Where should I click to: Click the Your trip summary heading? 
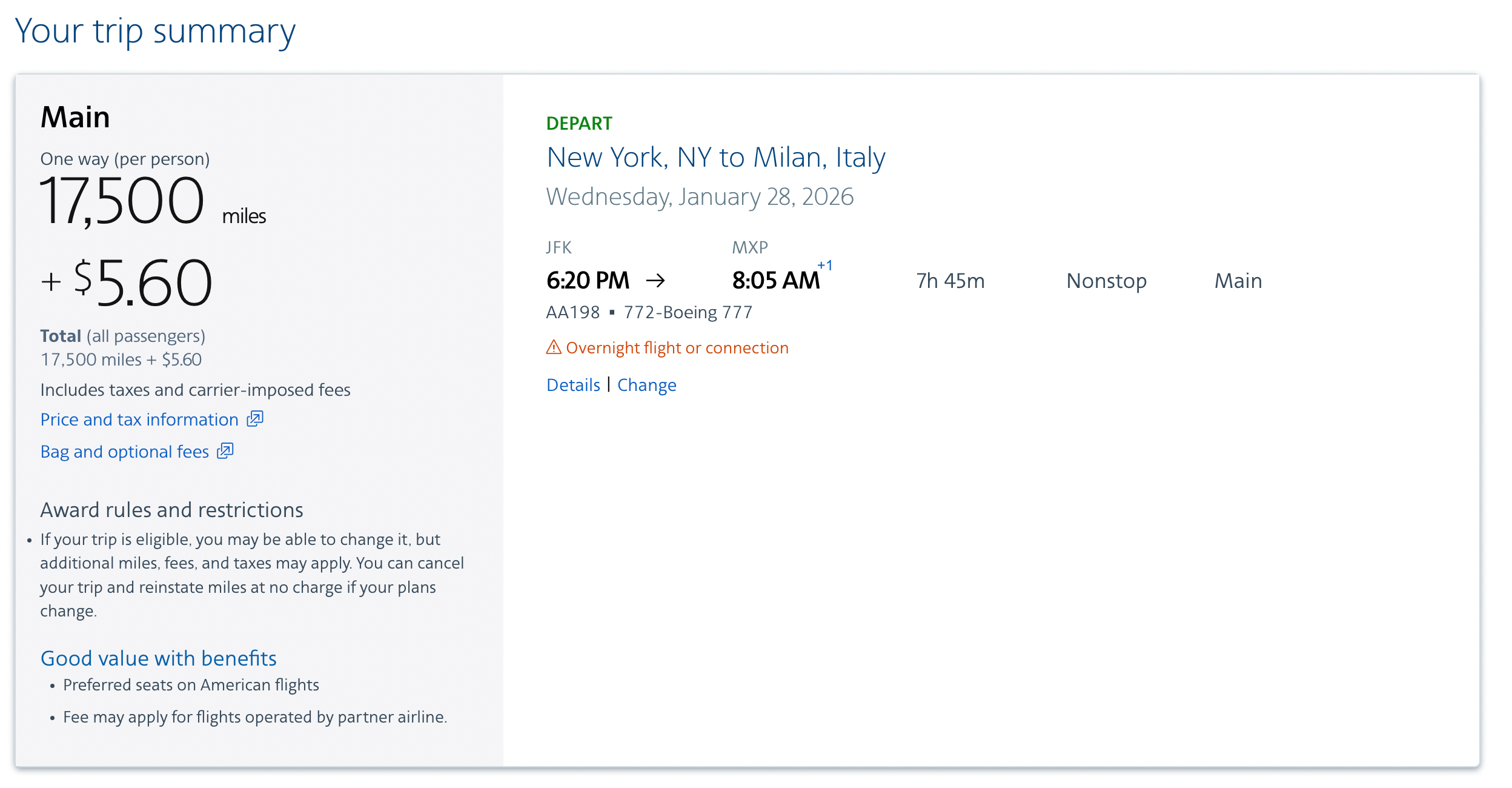coord(155,32)
